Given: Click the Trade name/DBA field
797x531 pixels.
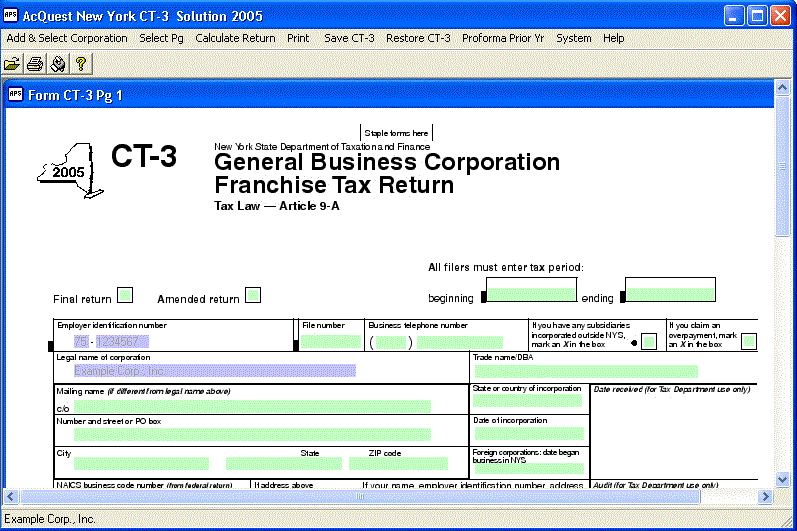Looking at the screenshot, I should click(586, 371).
